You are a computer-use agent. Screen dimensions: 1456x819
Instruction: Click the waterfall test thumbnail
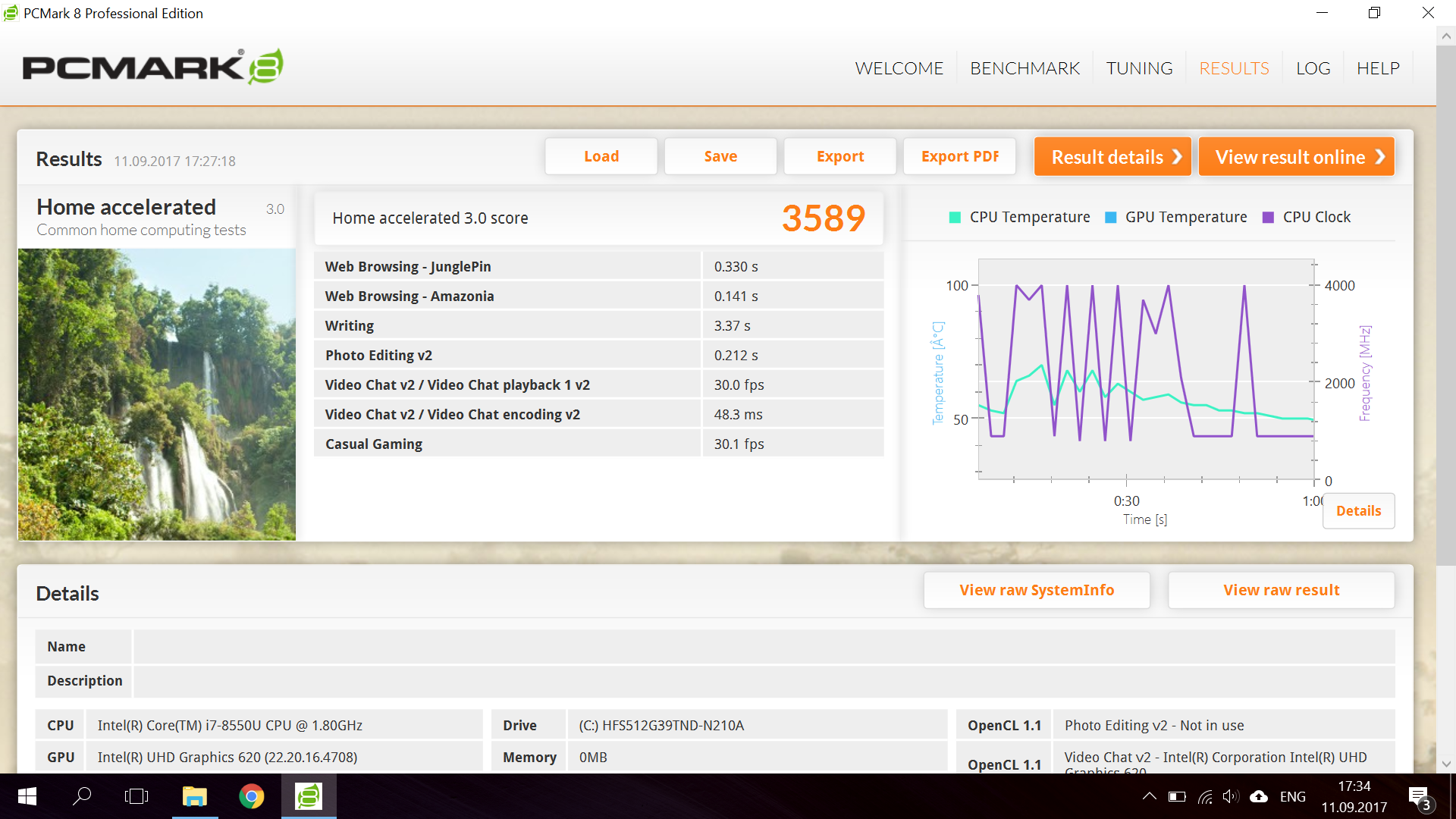point(157,394)
